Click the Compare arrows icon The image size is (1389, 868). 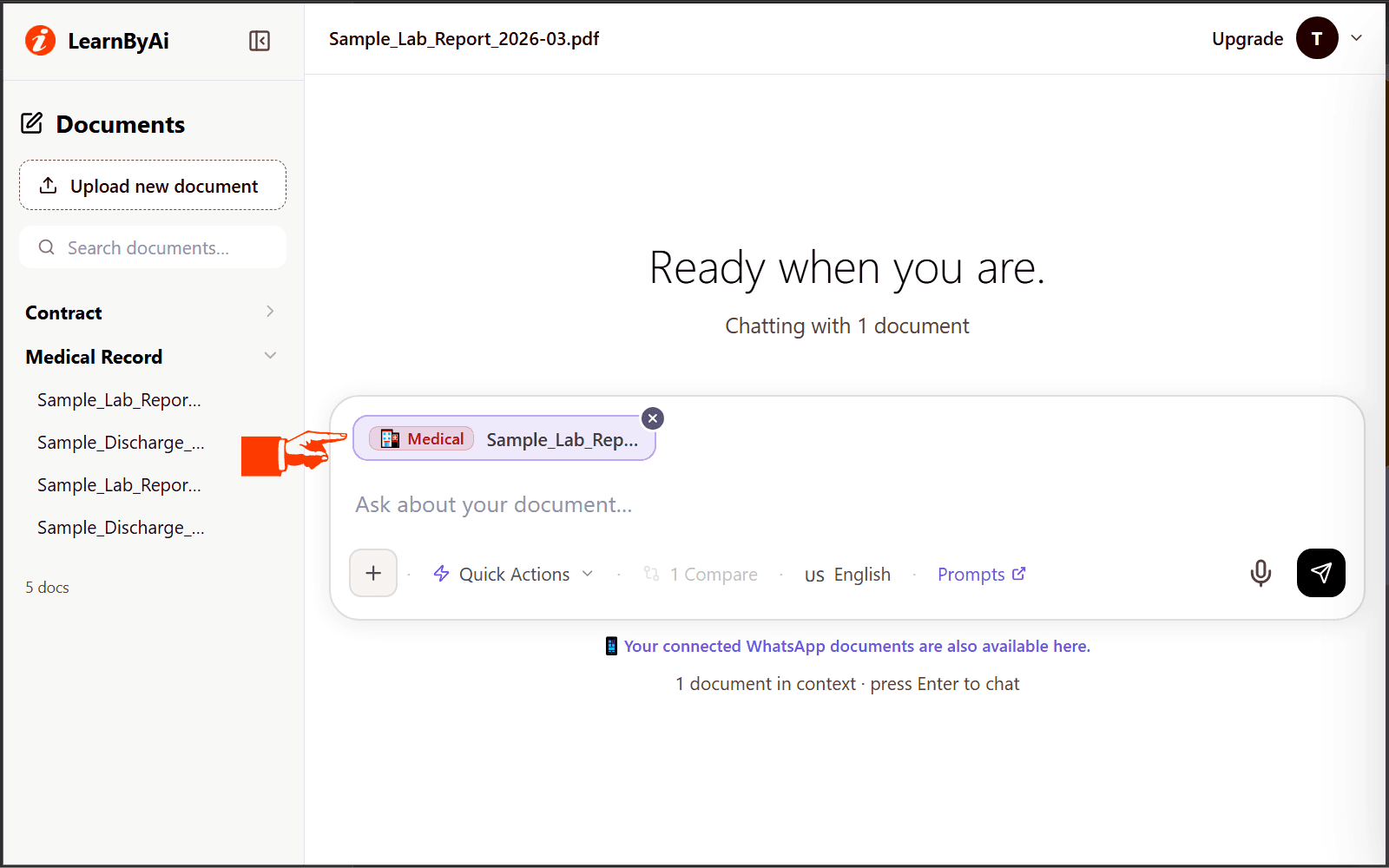[652, 573]
